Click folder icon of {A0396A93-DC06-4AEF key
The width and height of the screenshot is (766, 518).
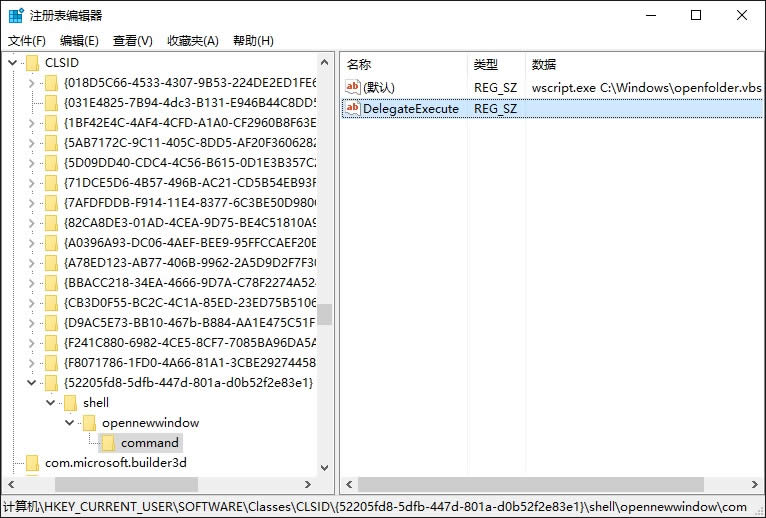point(51,243)
